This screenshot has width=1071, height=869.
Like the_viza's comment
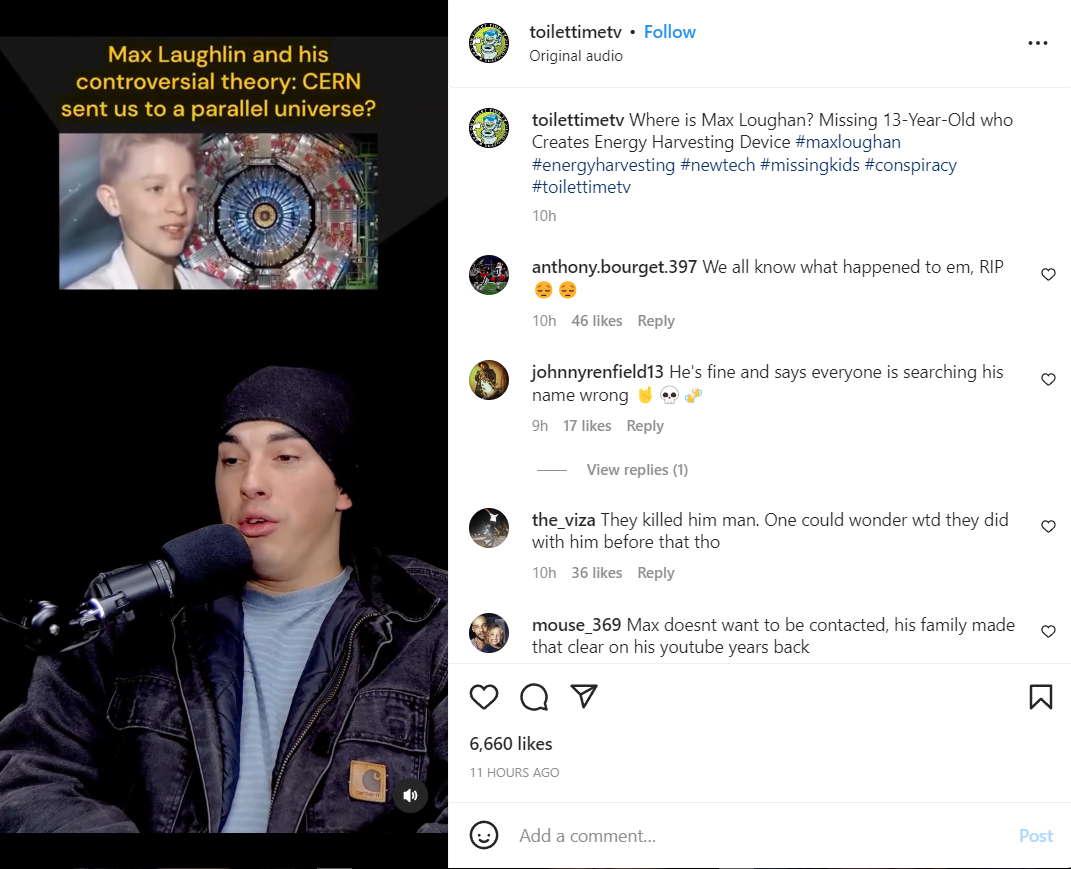coord(1048,527)
